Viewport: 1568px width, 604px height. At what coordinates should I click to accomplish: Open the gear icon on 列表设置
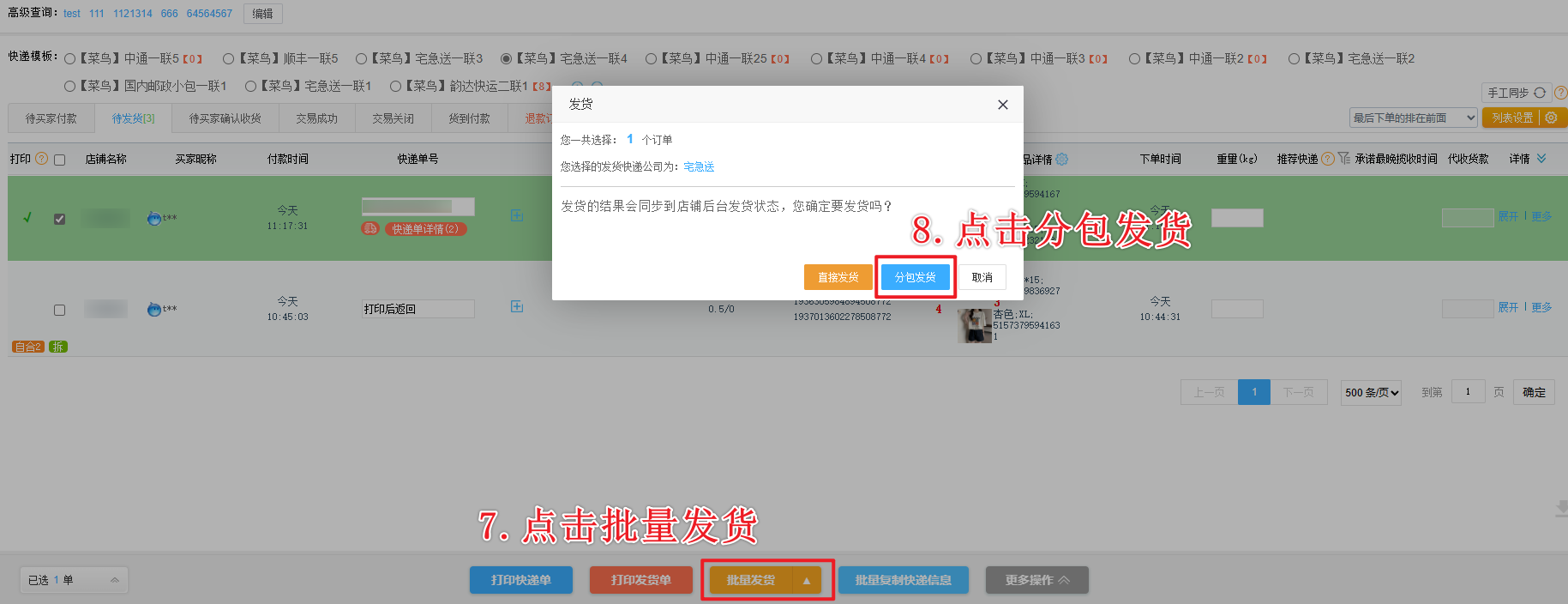coord(1551,118)
